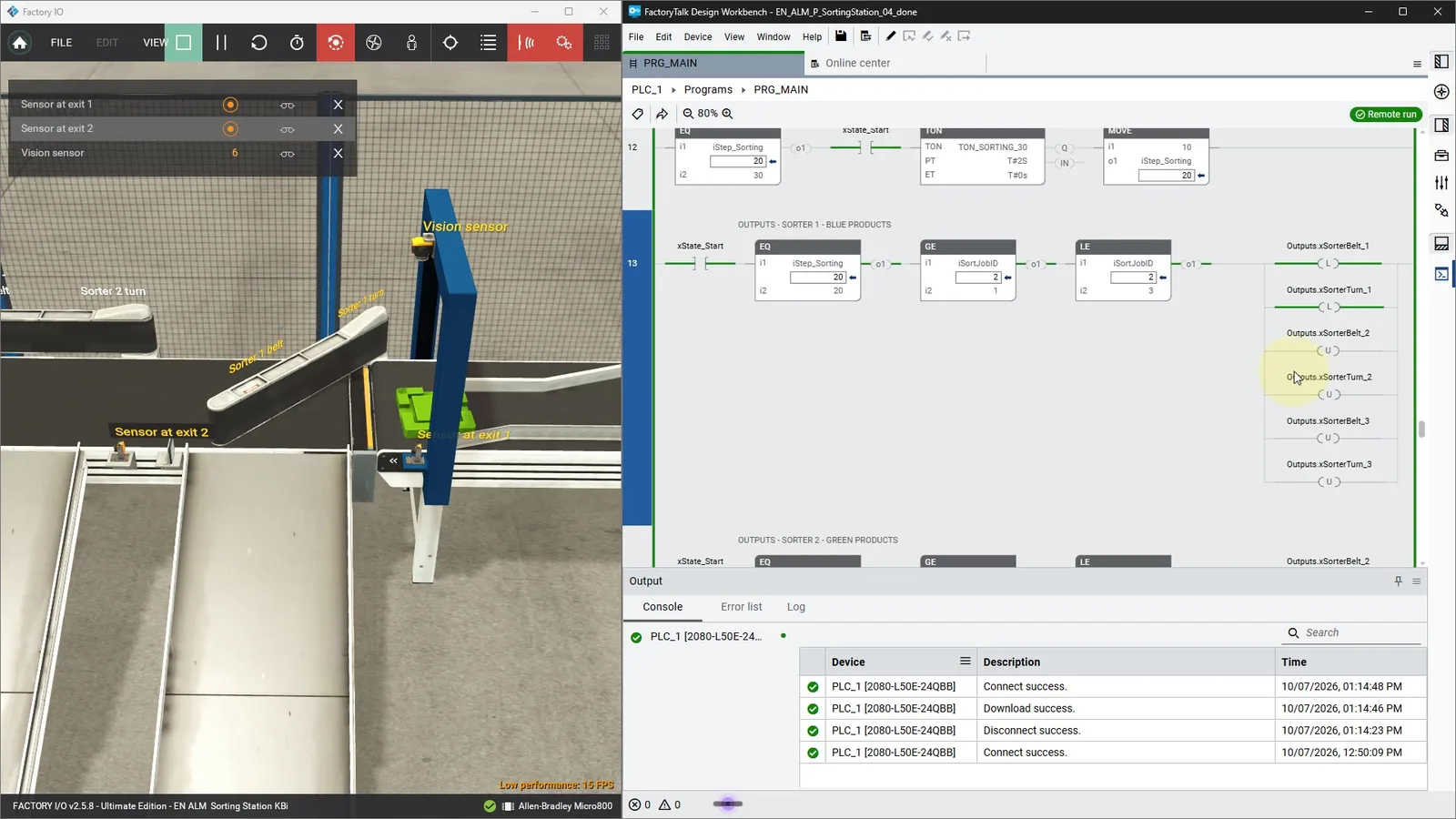Open the Output panel options menu
The width and height of the screenshot is (1456, 819).
(x=1417, y=581)
